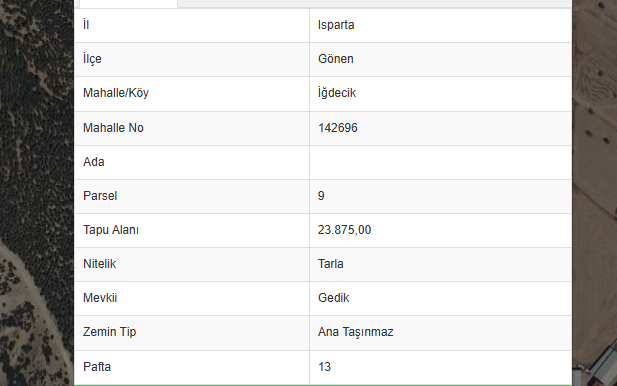Select the Tarla value in Nitelik row
The width and height of the screenshot is (617, 386).
[331, 264]
